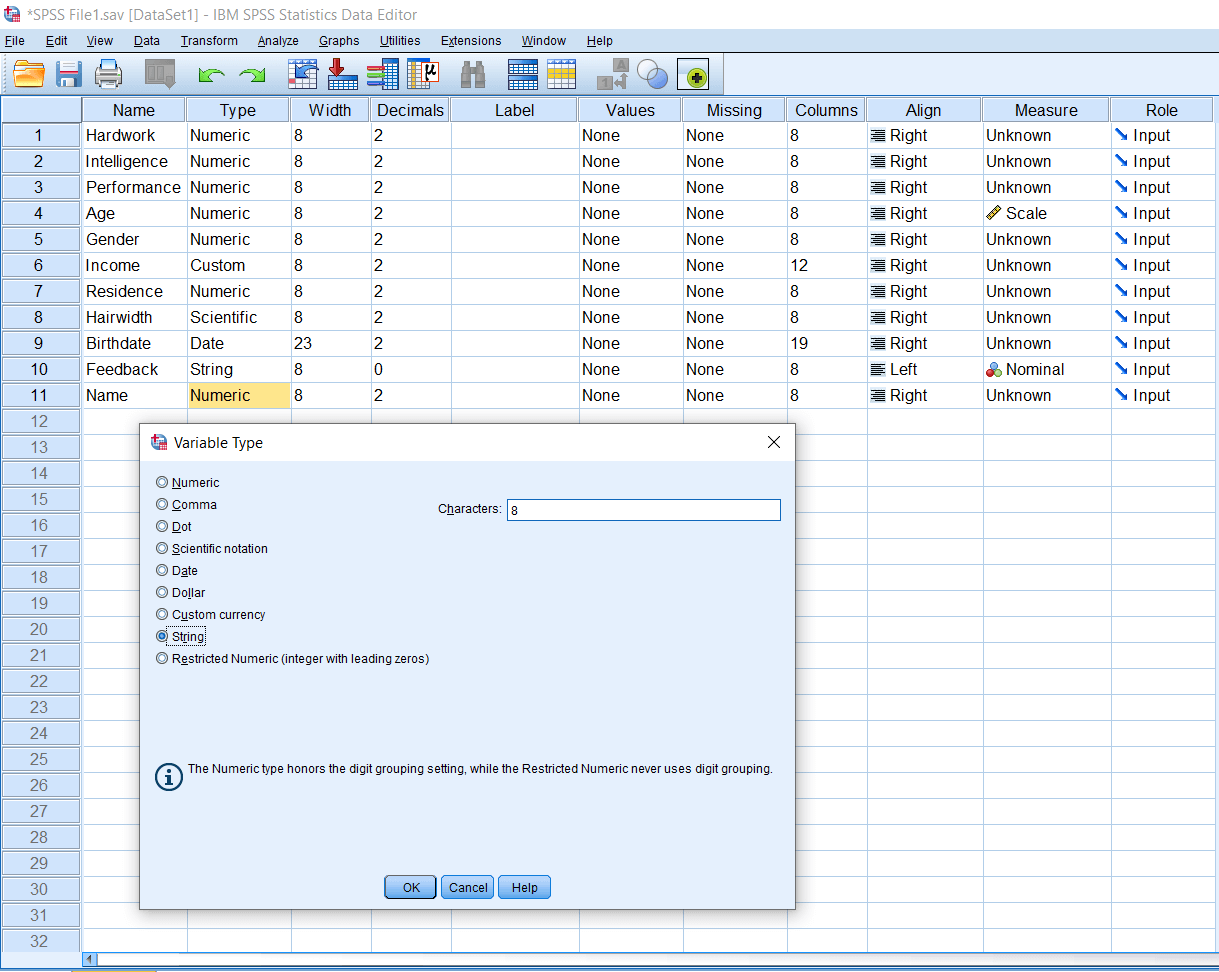
Task: Choose Scientific notation in Variable Type dialog
Action: pos(161,548)
